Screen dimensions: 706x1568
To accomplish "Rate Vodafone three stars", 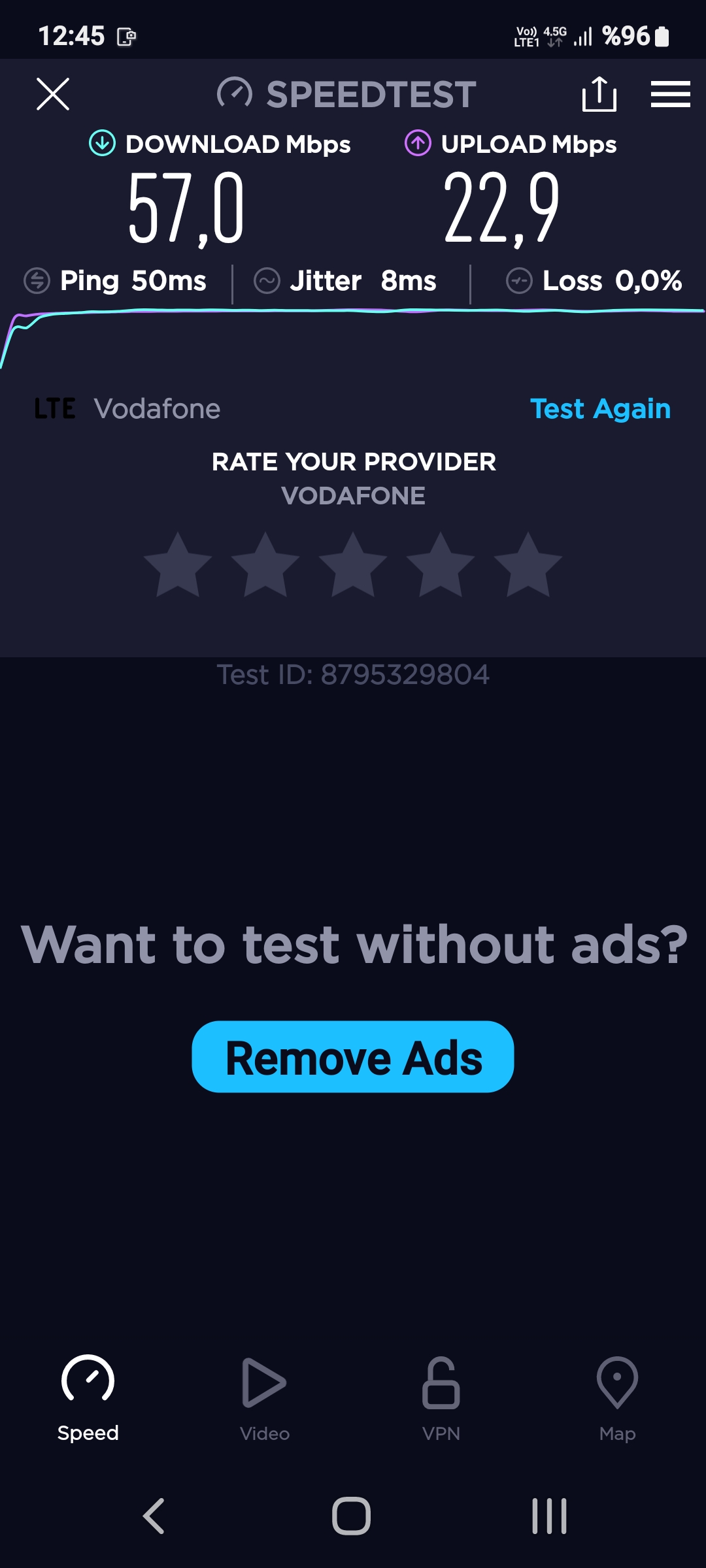I will (353, 565).
